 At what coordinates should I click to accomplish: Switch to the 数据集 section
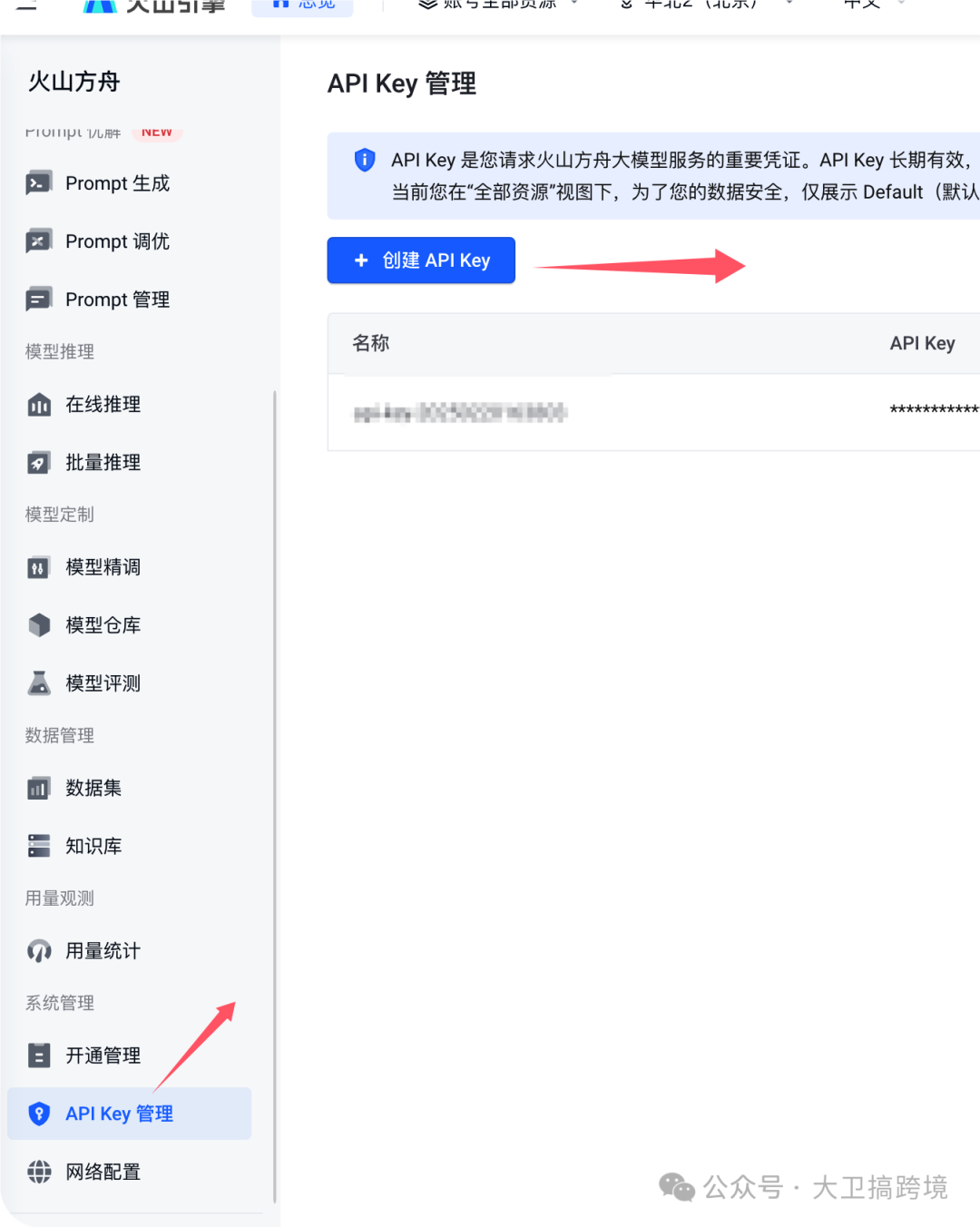point(92,788)
